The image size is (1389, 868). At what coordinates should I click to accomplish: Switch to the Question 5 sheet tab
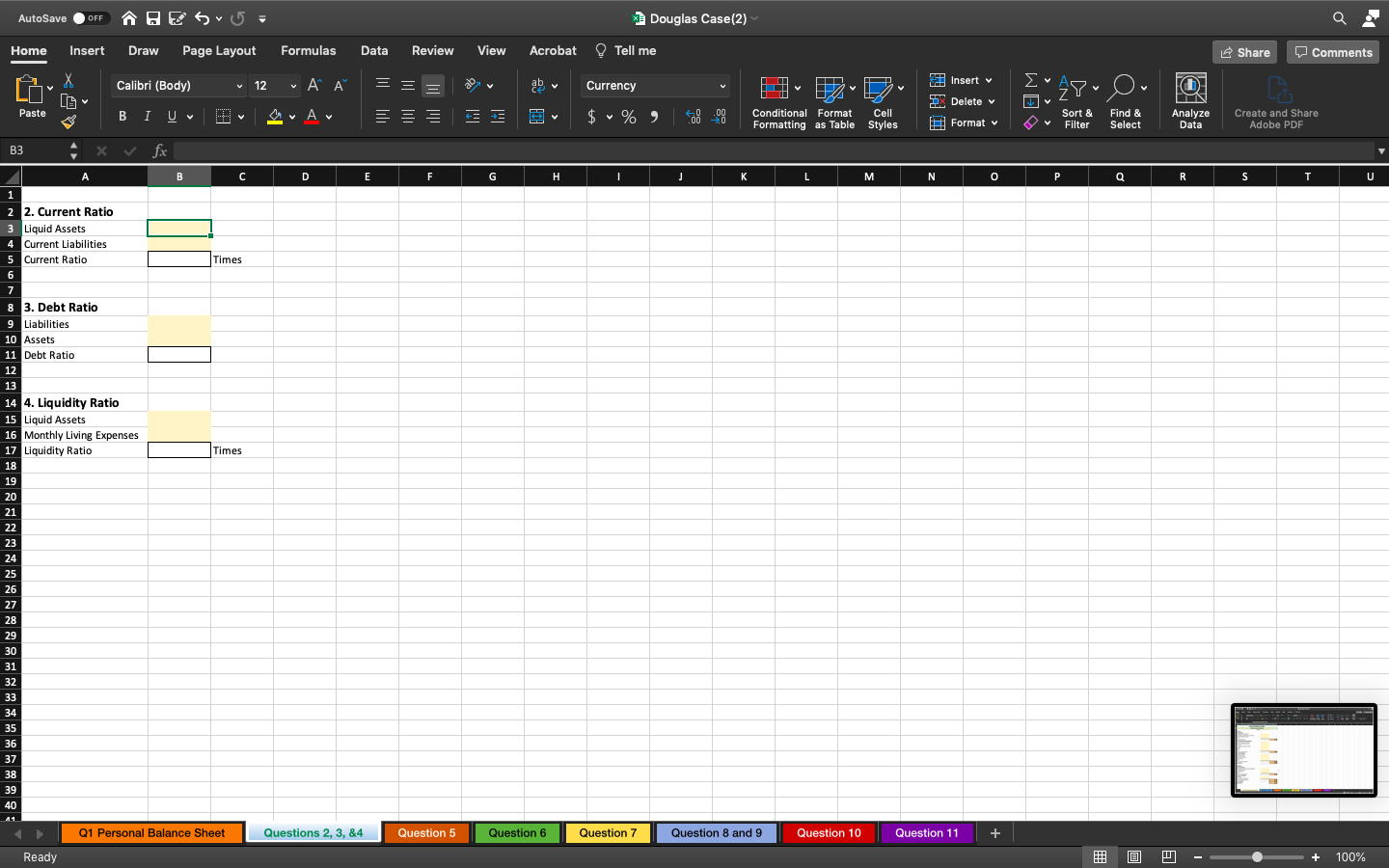(x=426, y=833)
